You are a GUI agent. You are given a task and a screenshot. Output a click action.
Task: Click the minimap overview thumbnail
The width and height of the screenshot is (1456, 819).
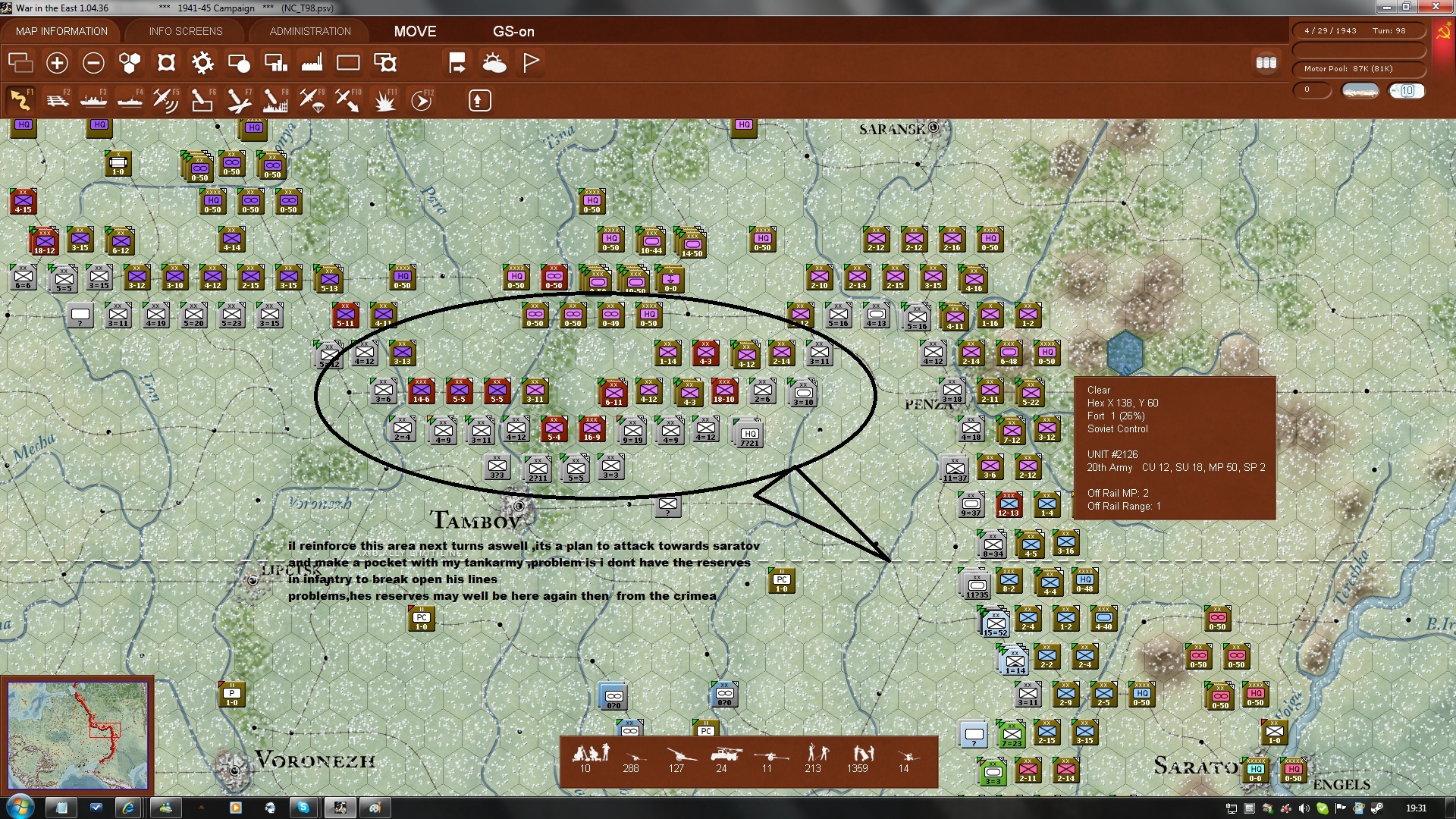coord(77,736)
